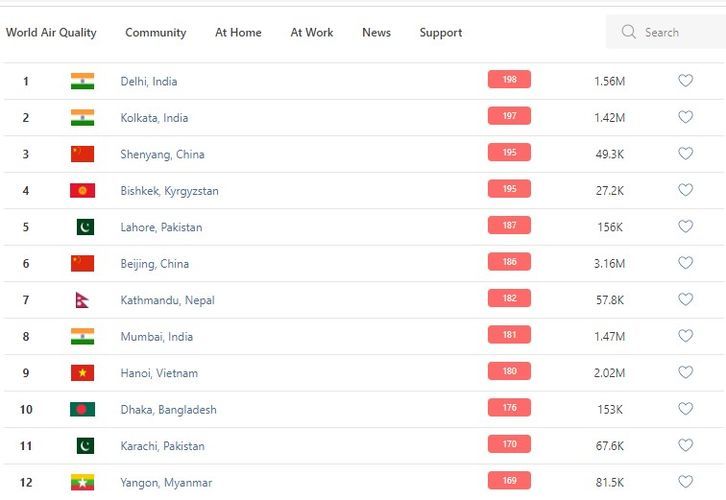The width and height of the screenshot is (726, 500).
Task: Toggle favorite heart for Hanoi, Vietnam
Action: 685,373
